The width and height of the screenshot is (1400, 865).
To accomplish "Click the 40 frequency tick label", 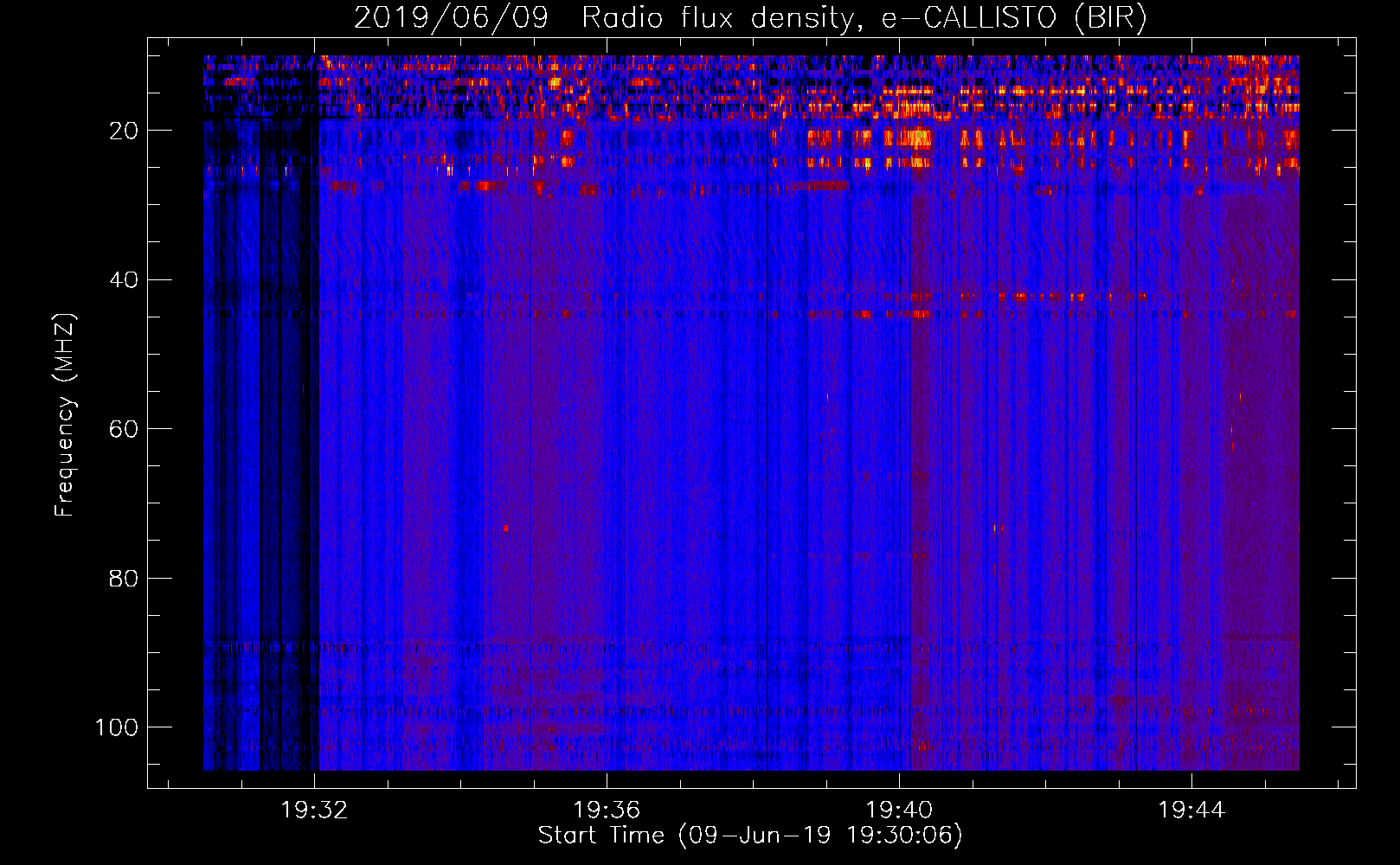I will (x=124, y=280).
